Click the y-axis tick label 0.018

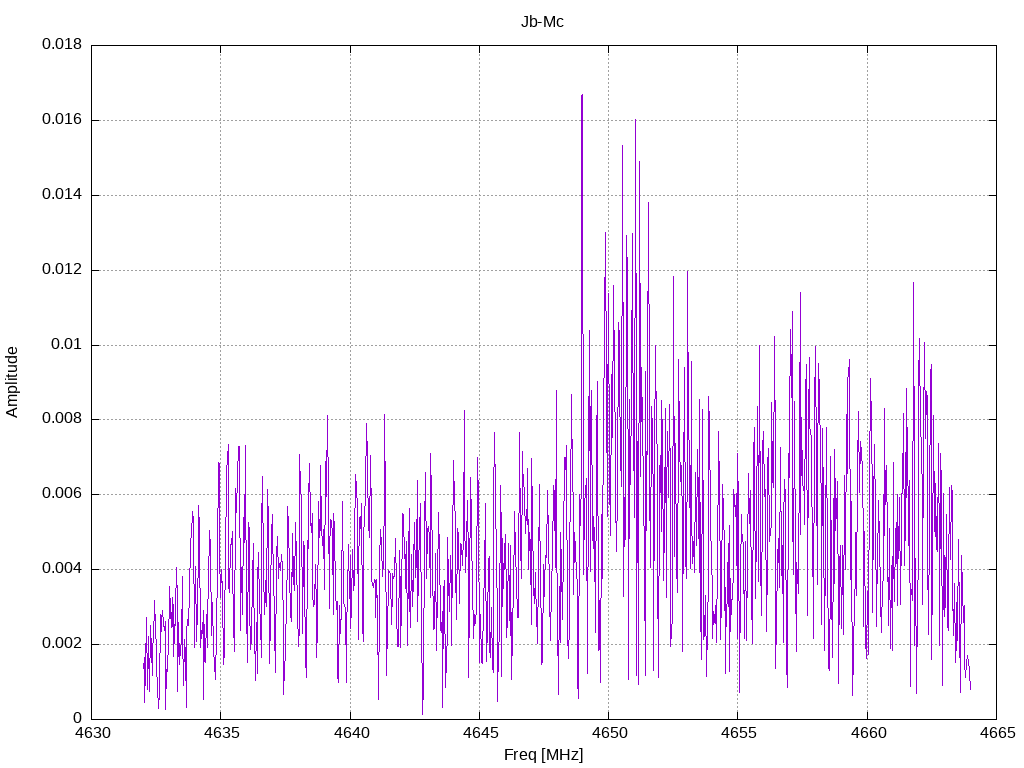pyautogui.click(x=62, y=44)
